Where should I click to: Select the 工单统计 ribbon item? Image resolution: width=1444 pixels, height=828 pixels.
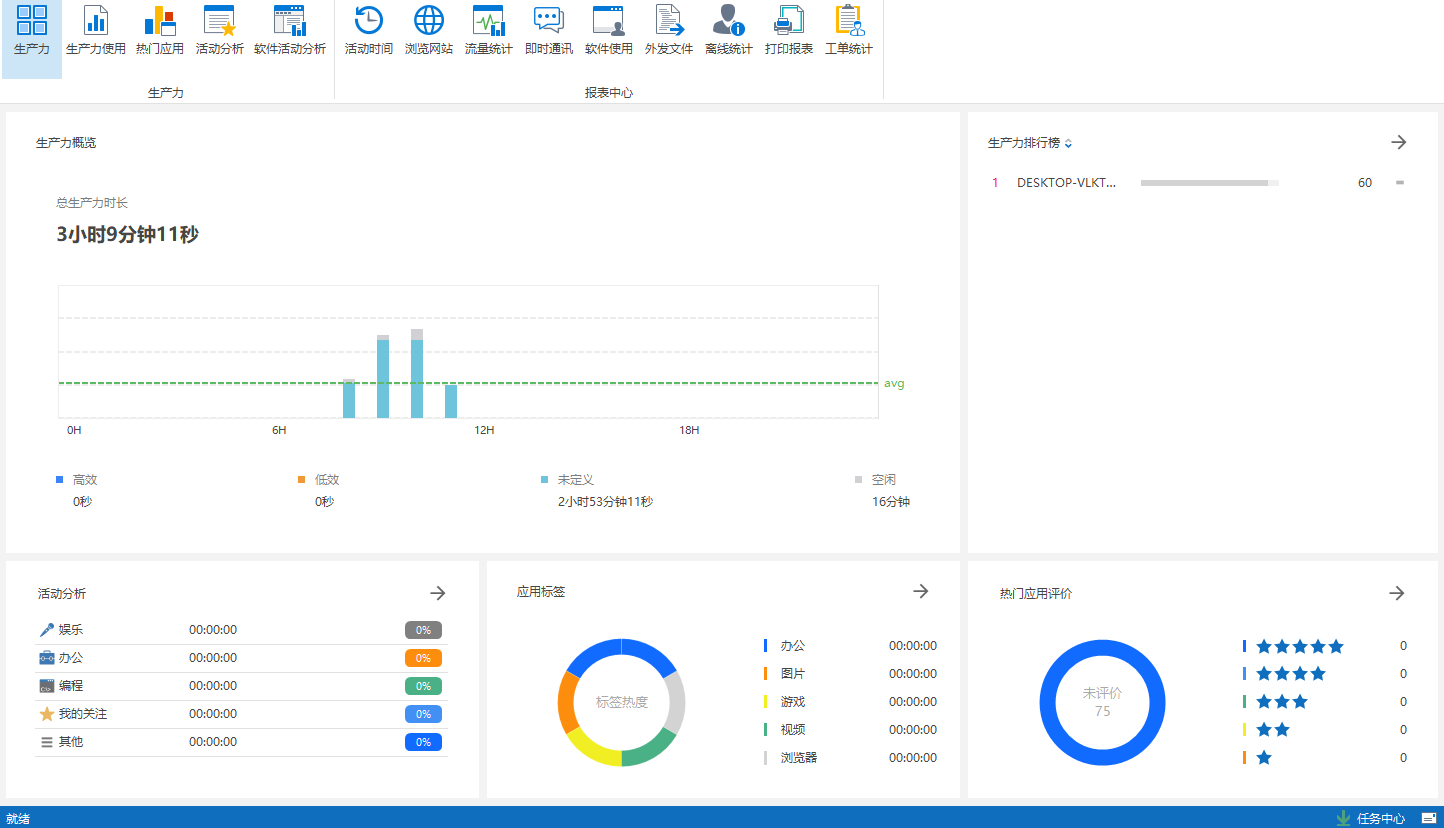(848, 30)
